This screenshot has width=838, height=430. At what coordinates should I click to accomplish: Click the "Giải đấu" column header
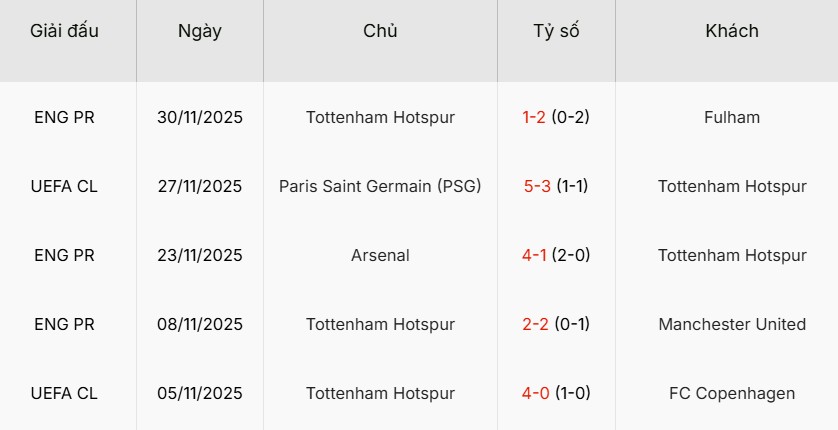65,31
